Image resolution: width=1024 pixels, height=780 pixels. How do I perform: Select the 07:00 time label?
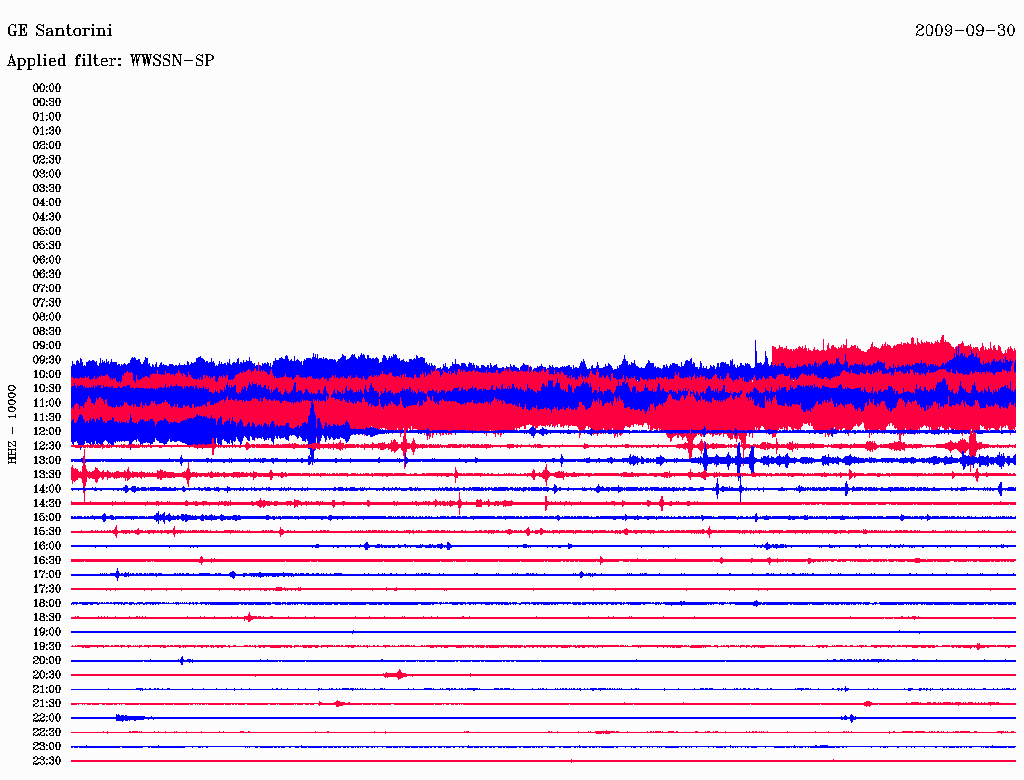click(47, 289)
